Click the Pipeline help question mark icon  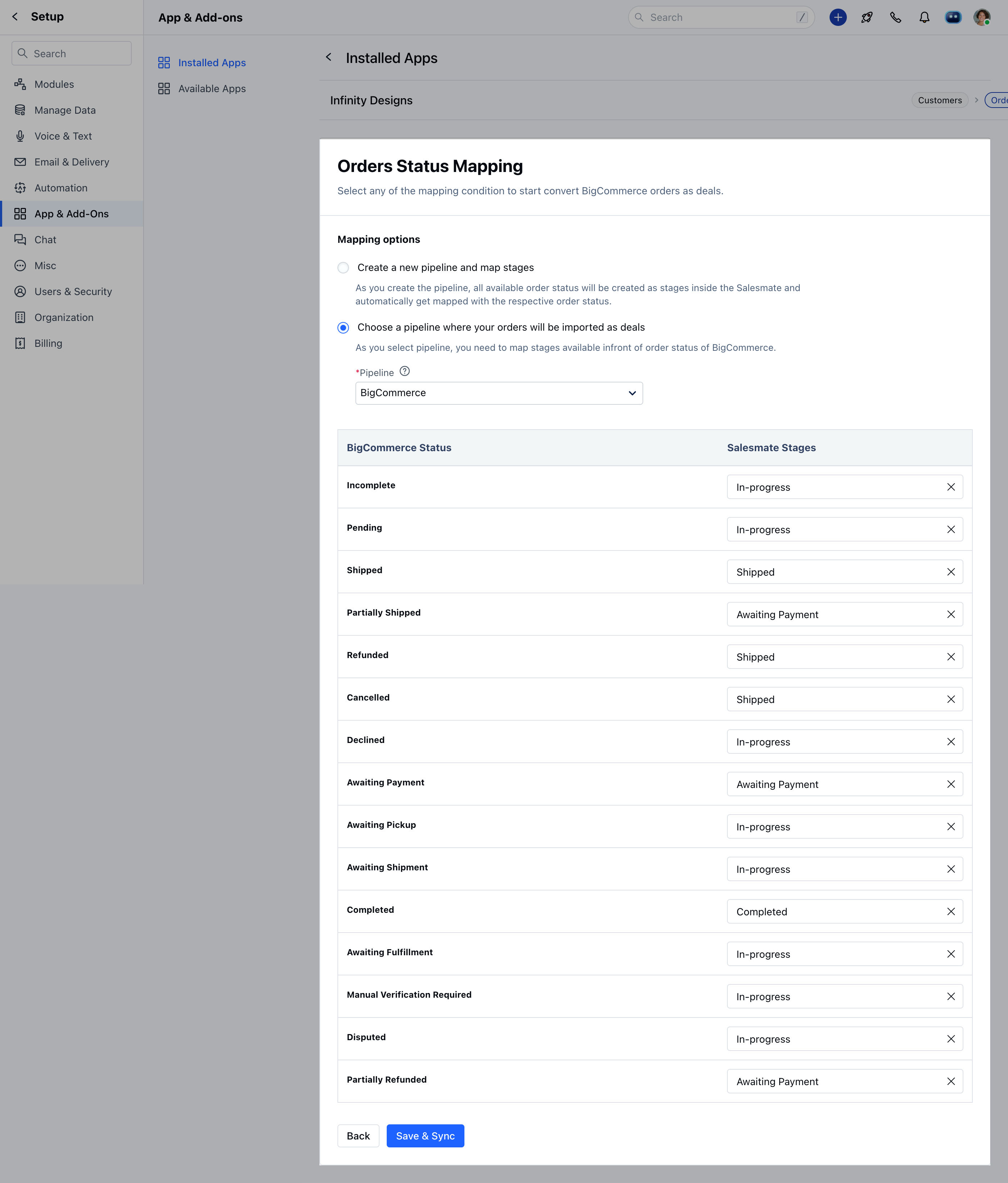pyautogui.click(x=405, y=371)
